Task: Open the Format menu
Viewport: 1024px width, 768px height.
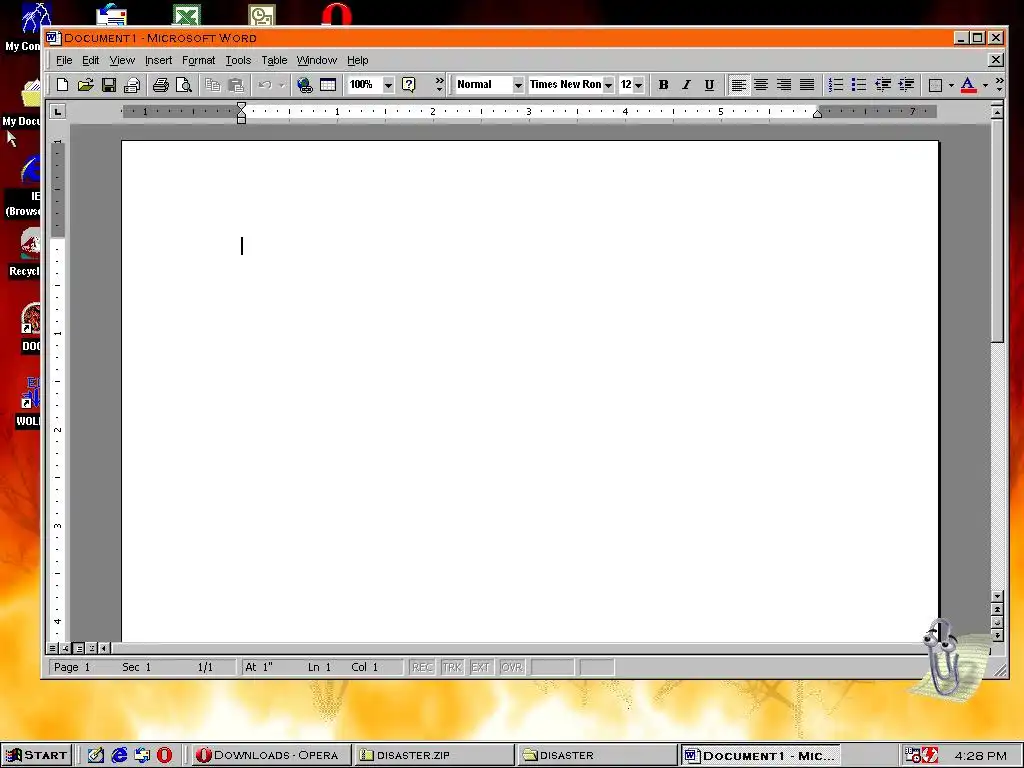Action: 199,60
